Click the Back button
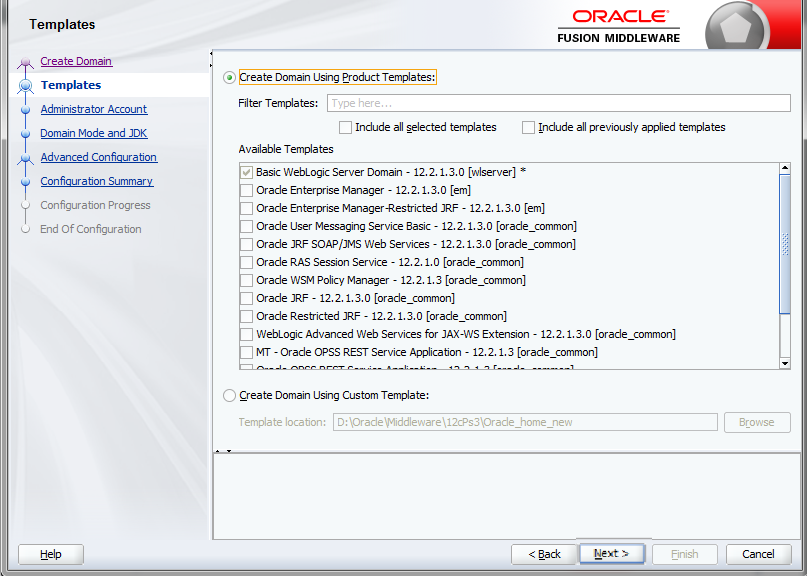The height and width of the screenshot is (580, 807). 544,554
